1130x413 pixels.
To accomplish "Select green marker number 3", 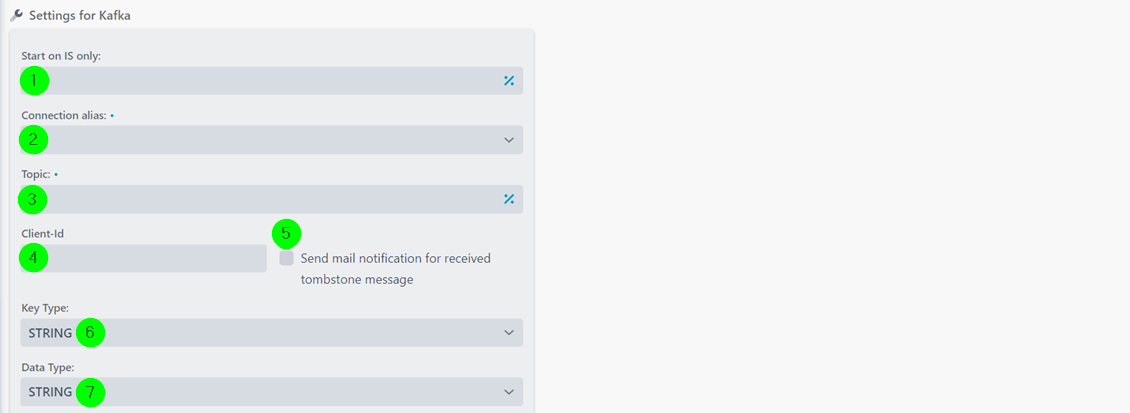I will [32, 200].
